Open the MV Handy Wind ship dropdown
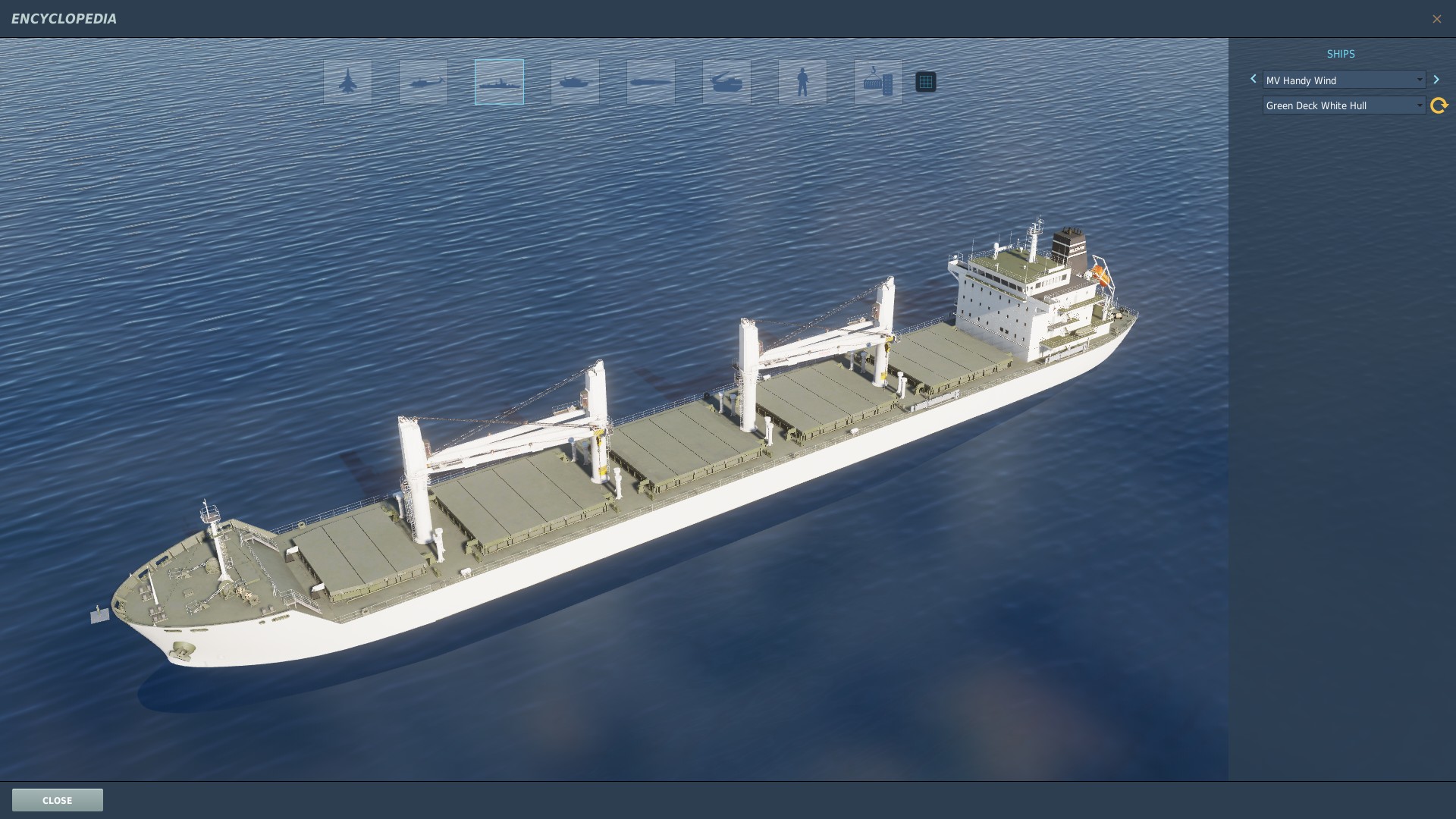The width and height of the screenshot is (1456, 819). (1343, 80)
